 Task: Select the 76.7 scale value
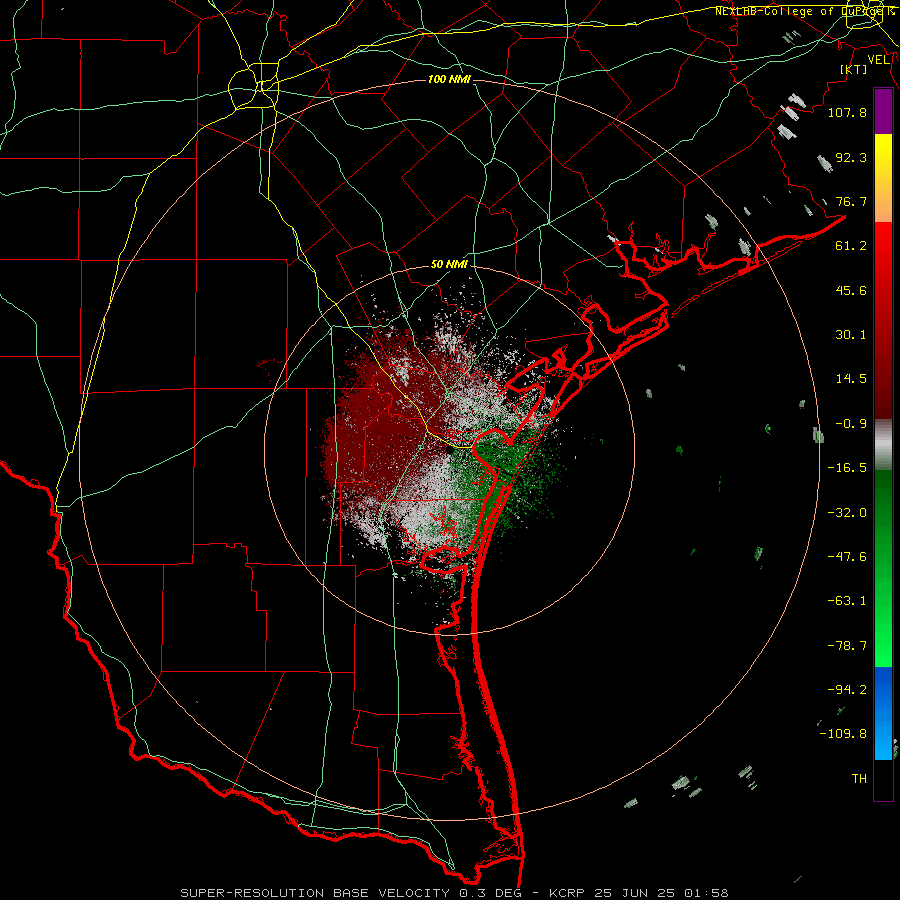pos(851,201)
